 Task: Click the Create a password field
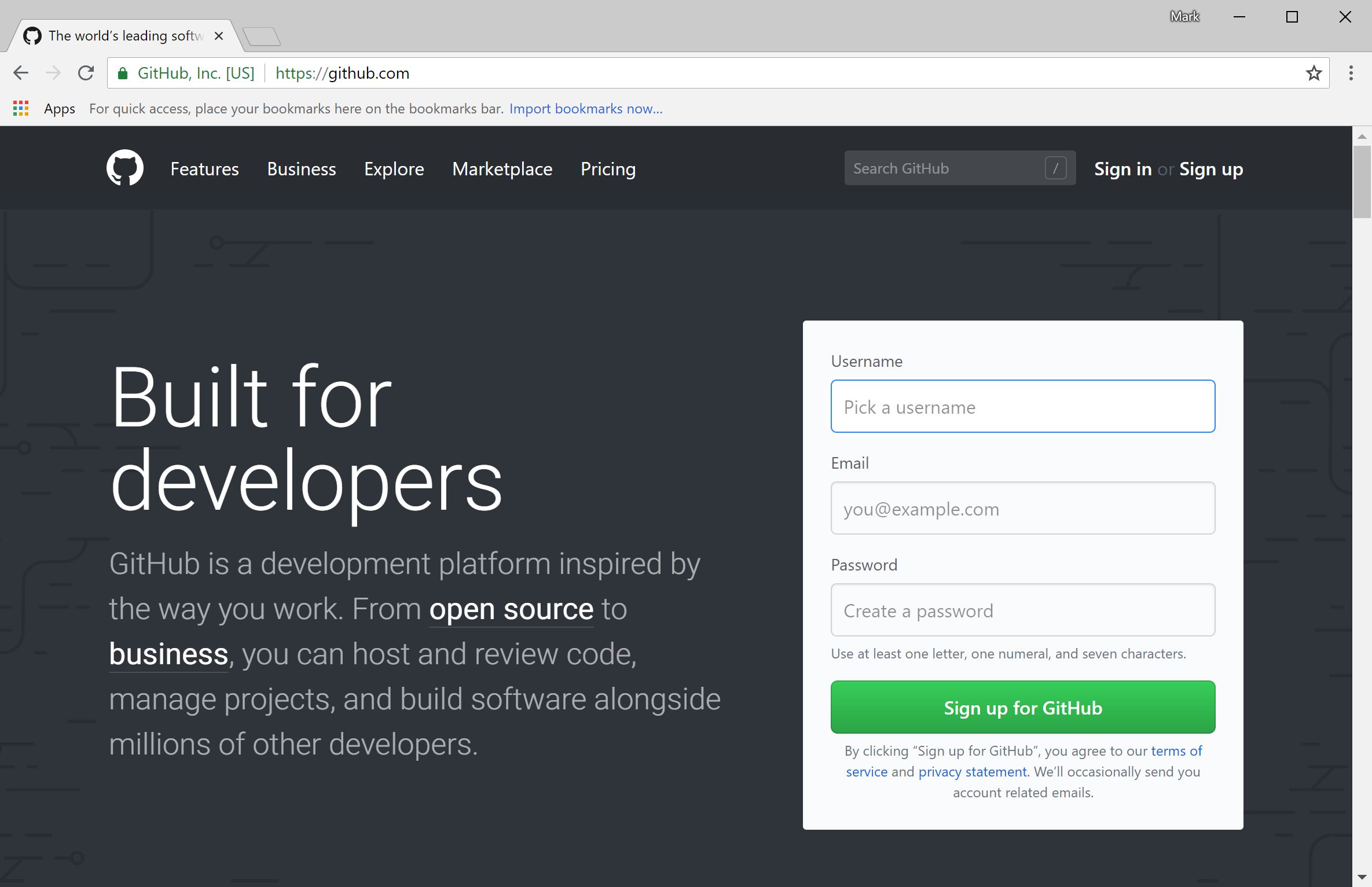1022,610
